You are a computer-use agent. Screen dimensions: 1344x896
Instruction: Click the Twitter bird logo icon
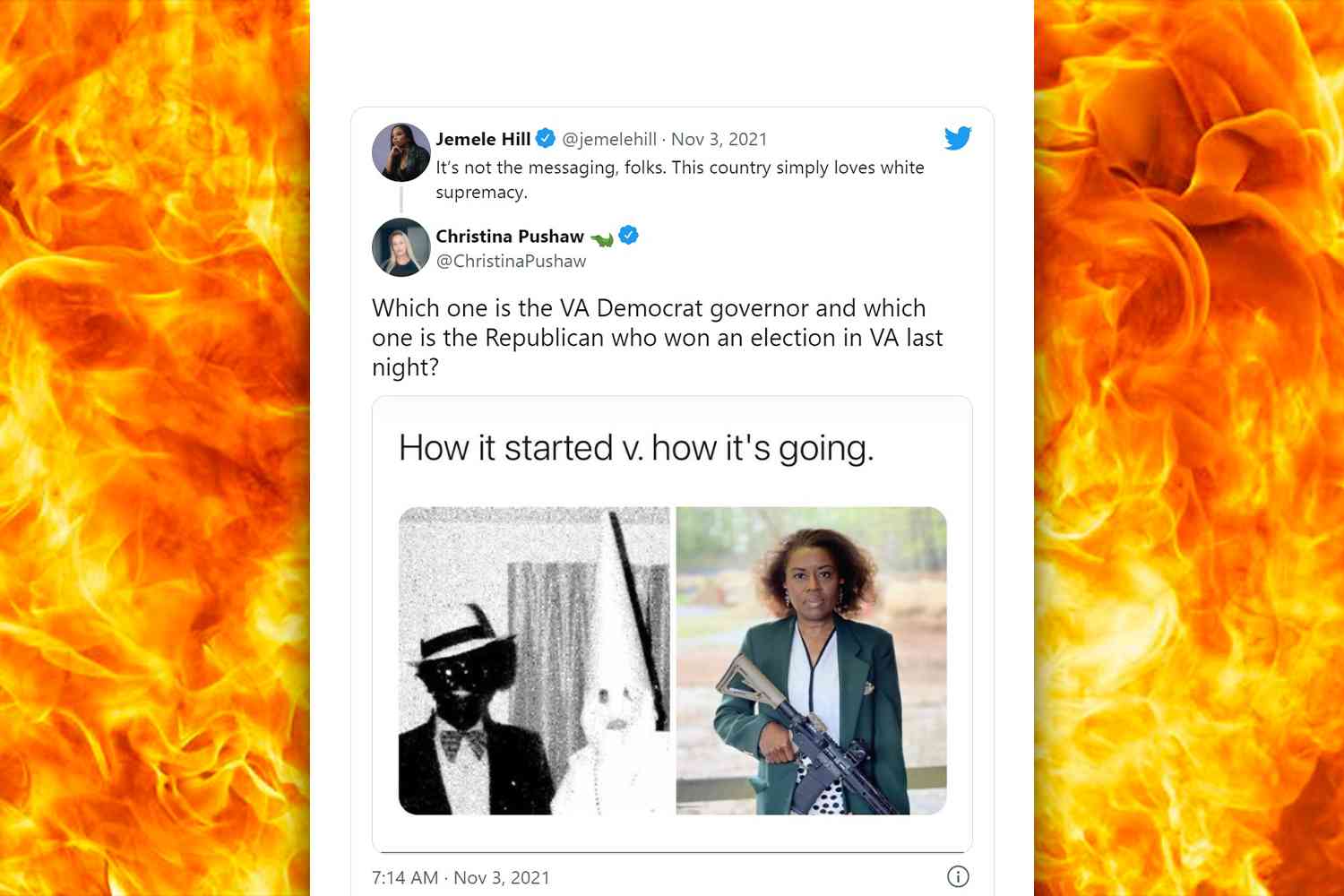[x=958, y=138]
